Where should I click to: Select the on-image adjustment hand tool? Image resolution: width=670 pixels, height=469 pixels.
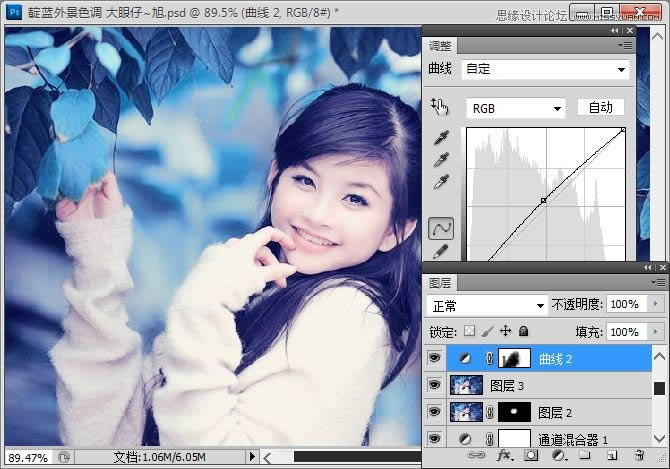[x=440, y=106]
